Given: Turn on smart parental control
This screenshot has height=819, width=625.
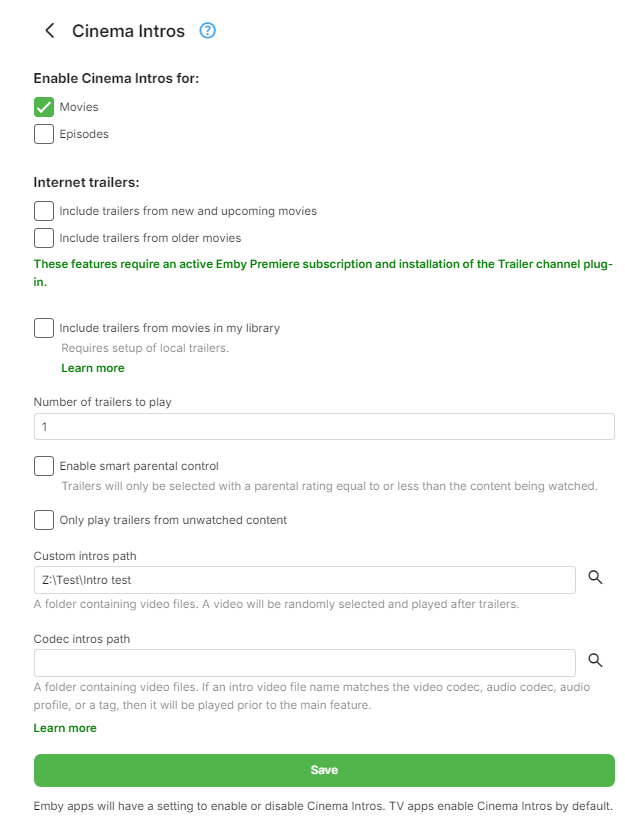Looking at the screenshot, I should click(x=44, y=466).
